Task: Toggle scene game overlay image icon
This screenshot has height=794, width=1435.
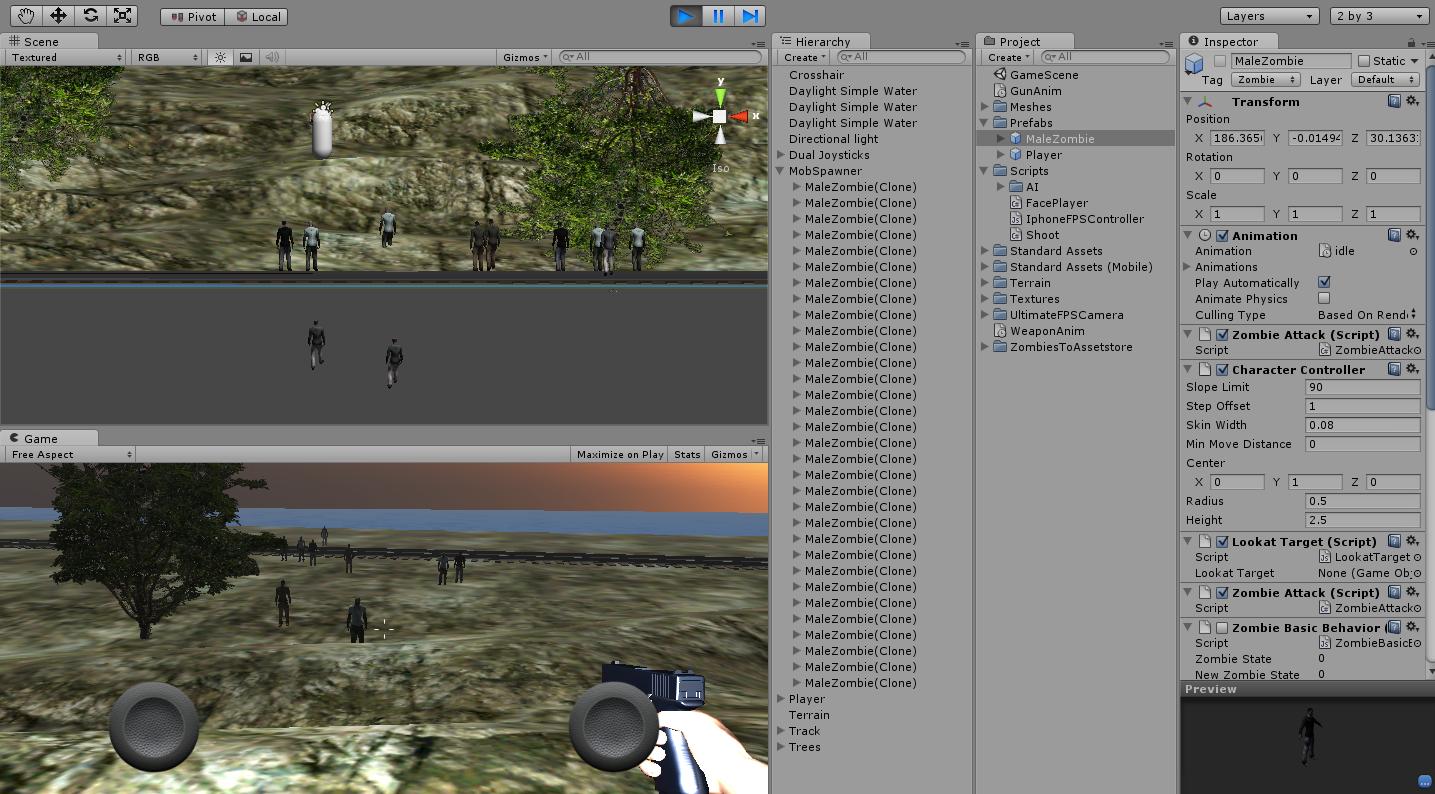Action: [246, 57]
